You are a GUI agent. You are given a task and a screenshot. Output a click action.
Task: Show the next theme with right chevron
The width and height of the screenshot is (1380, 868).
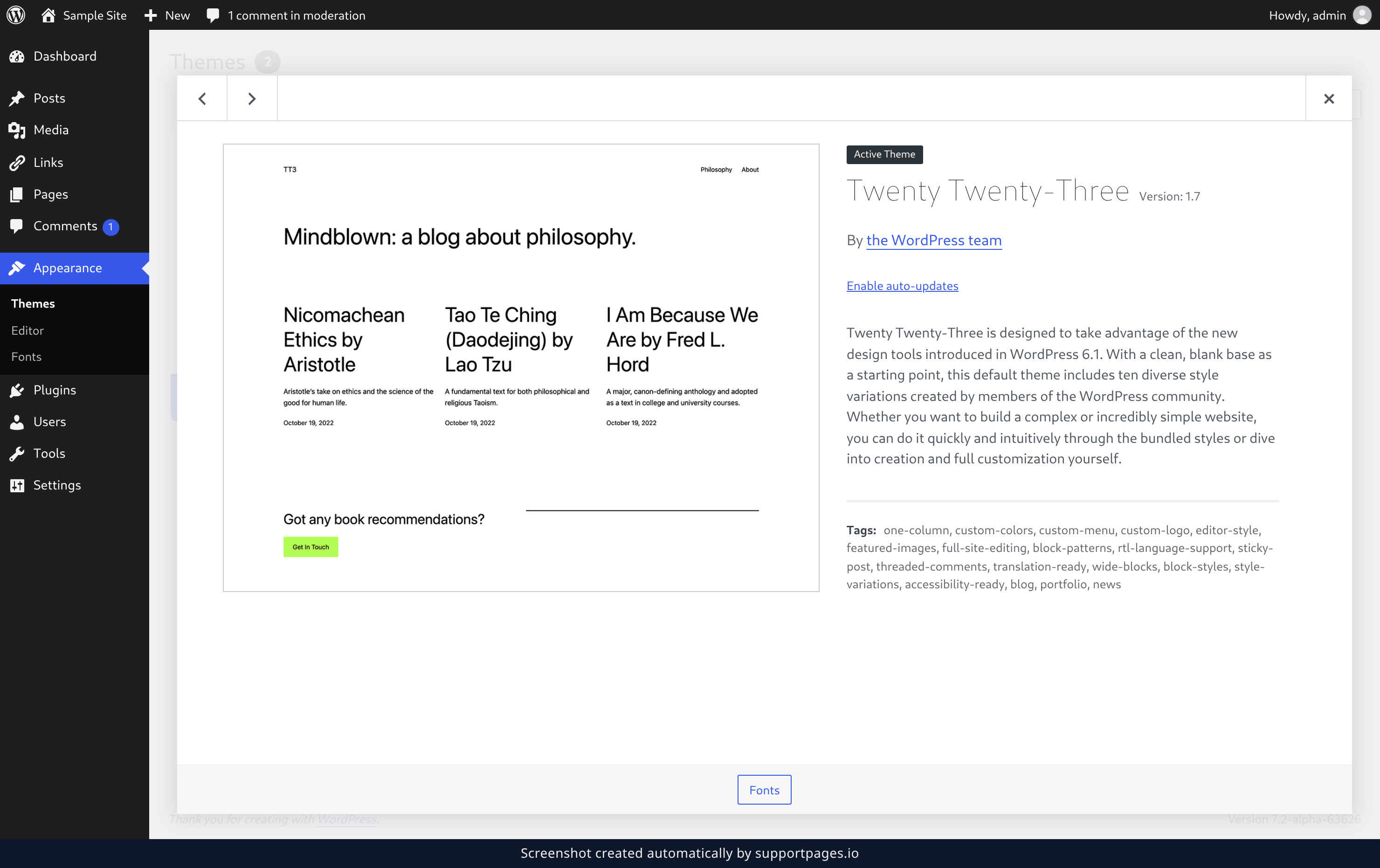252,98
